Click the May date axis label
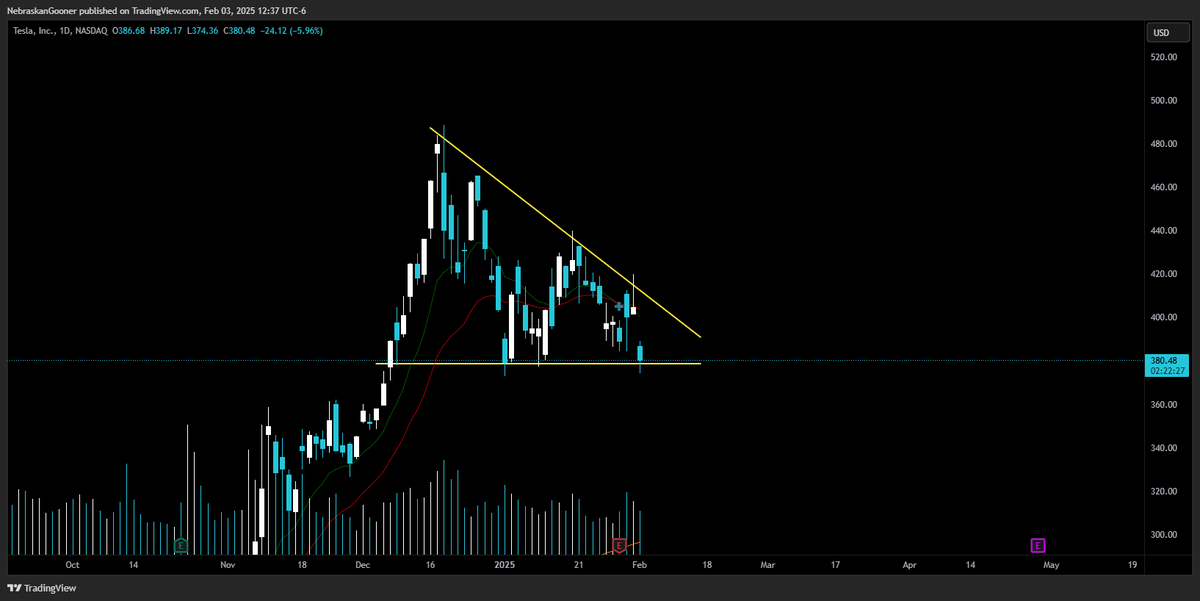 [x=1051, y=564]
